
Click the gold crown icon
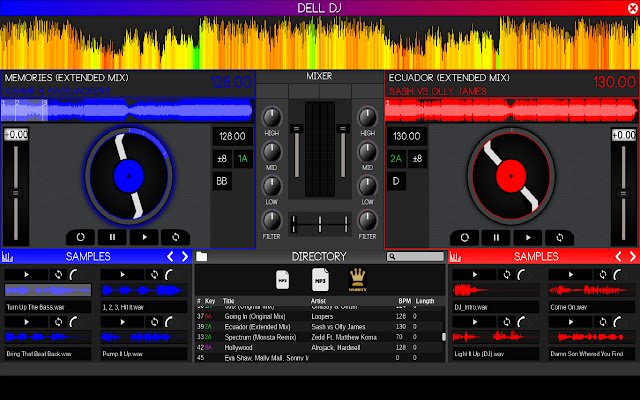pyautogui.click(x=358, y=280)
